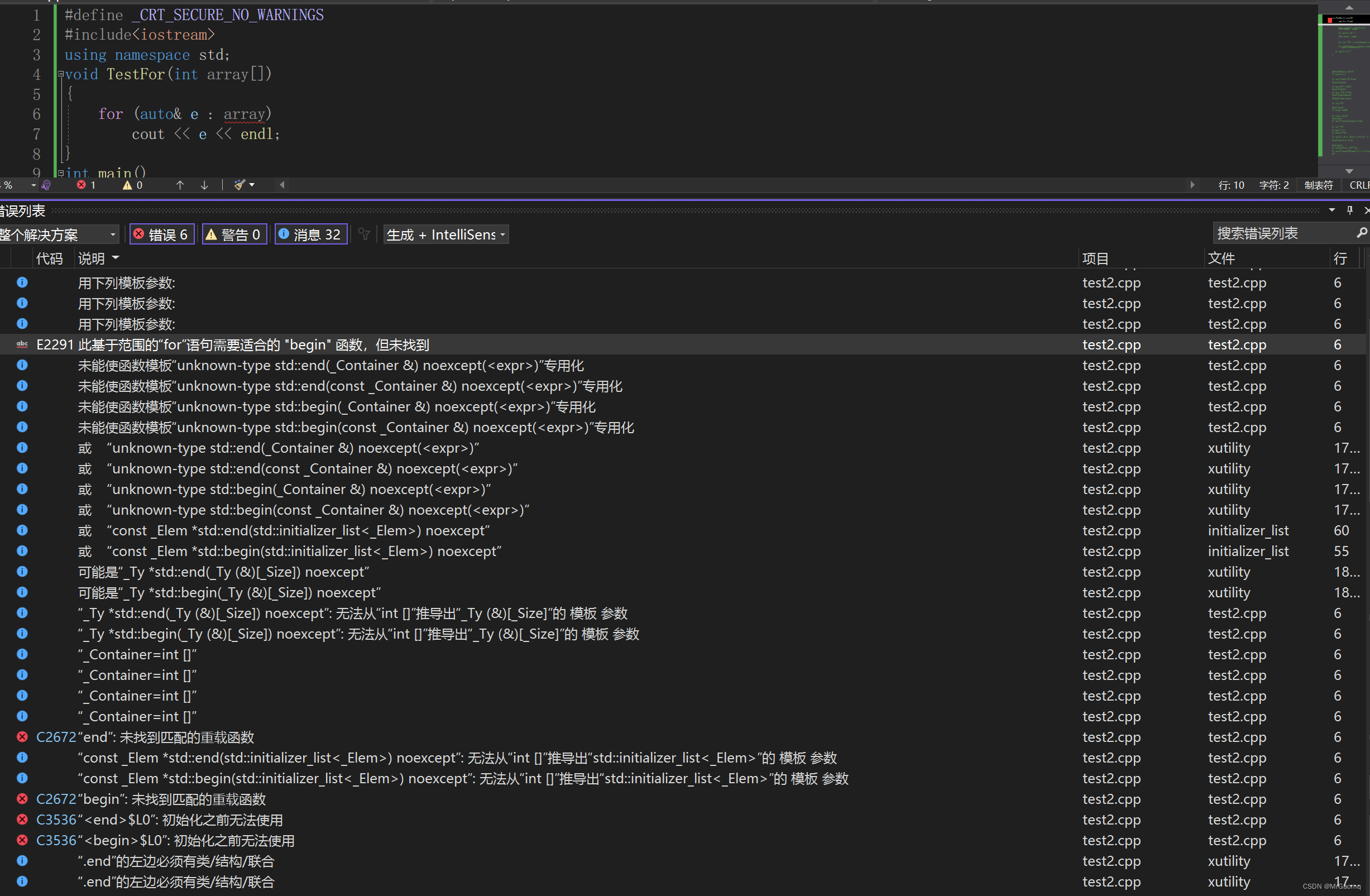Image resolution: width=1370 pixels, height=896 pixels.
Task: Sort by the 代码 column header
Action: (50, 258)
